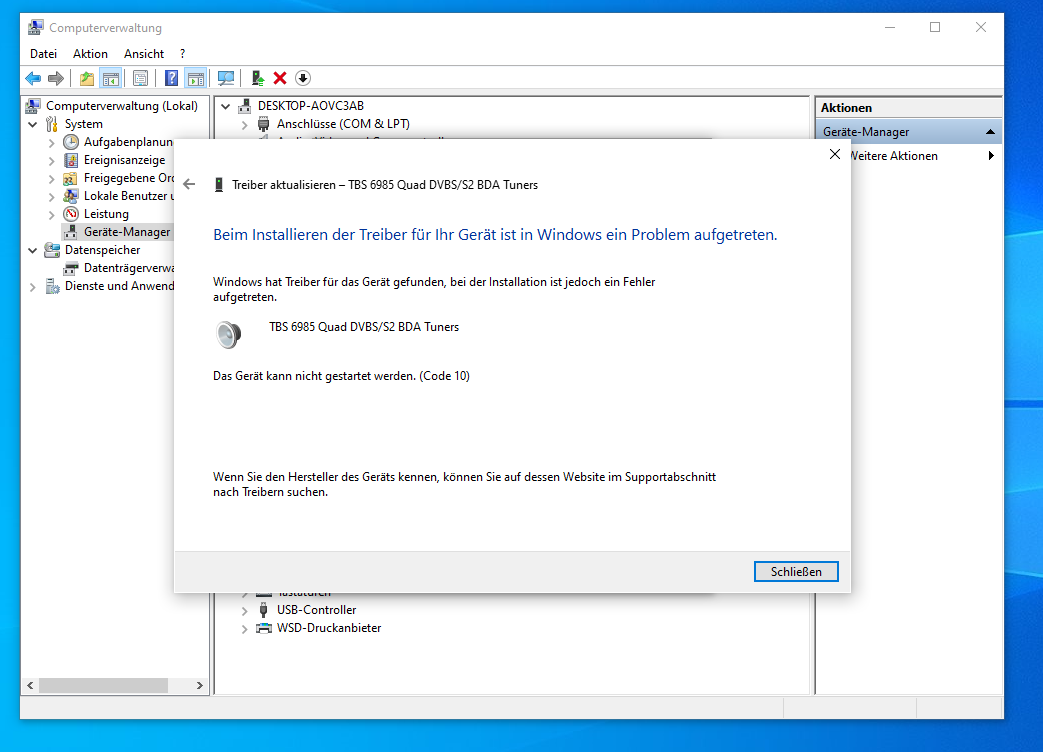Collapse the Datenspeicher tree node
The height and width of the screenshot is (752, 1043).
33,251
